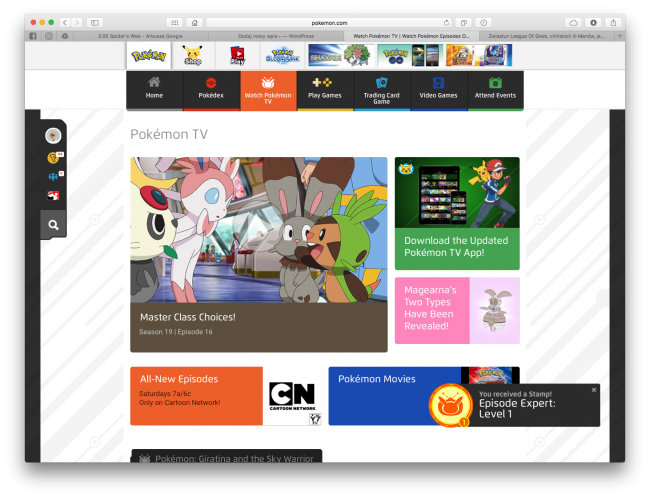
Task: Open Attend Events navigation item
Action: pos(495,90)
